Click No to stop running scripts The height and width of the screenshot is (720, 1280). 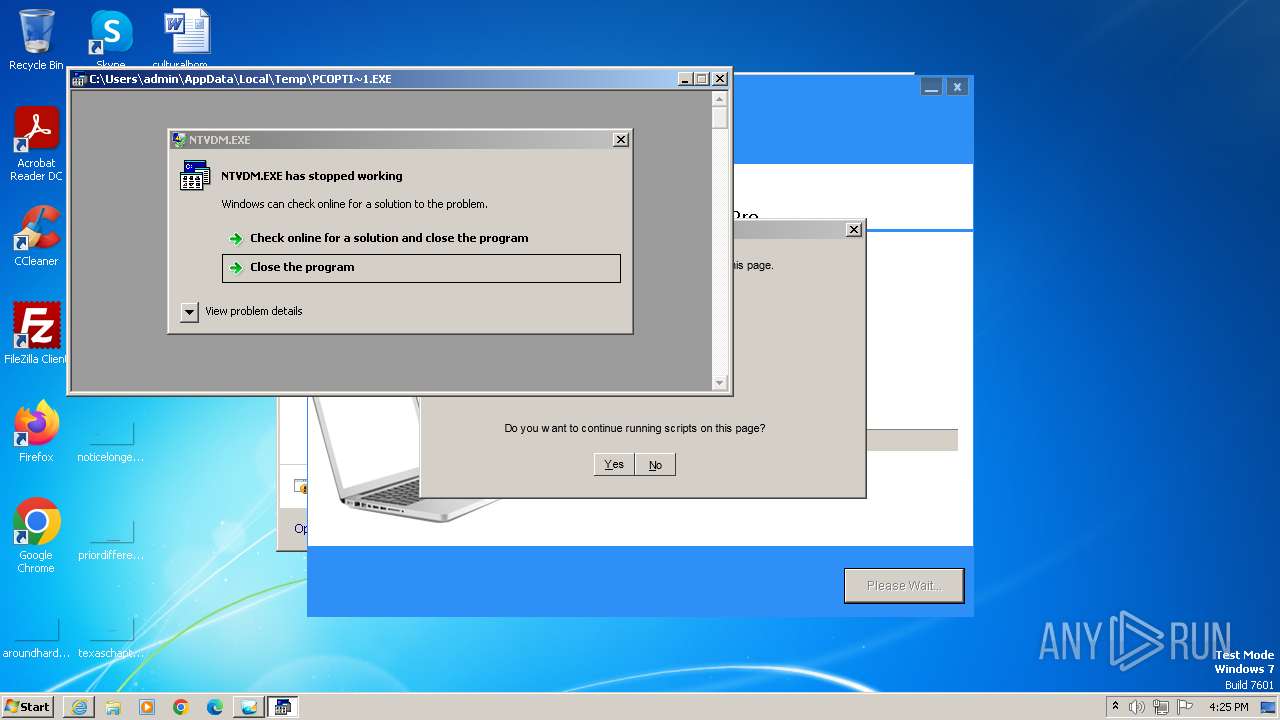point(655,464)
